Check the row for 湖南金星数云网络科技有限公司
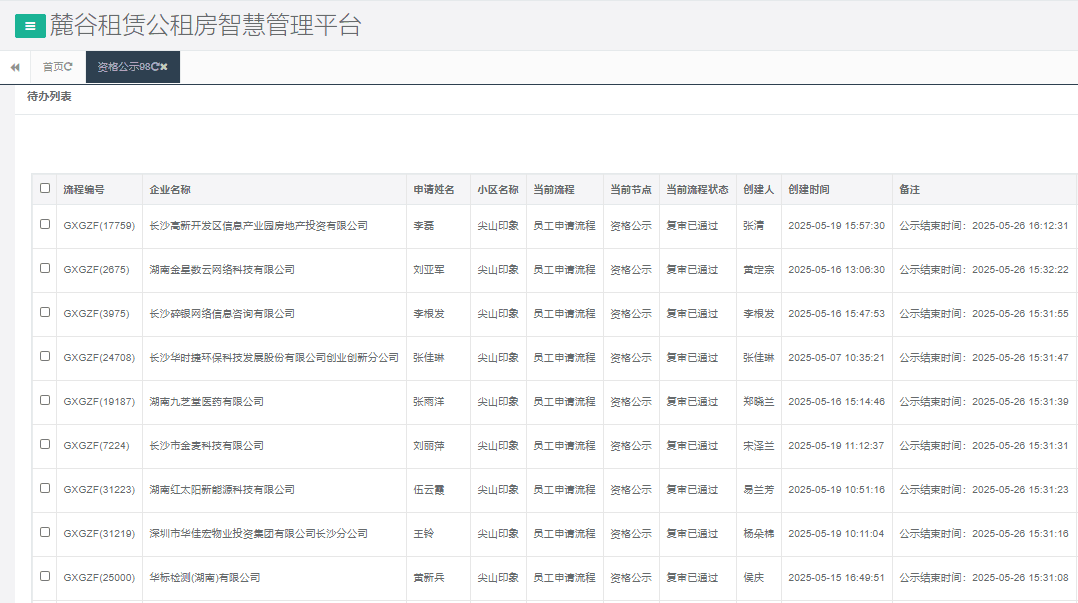 pos(43,269)
